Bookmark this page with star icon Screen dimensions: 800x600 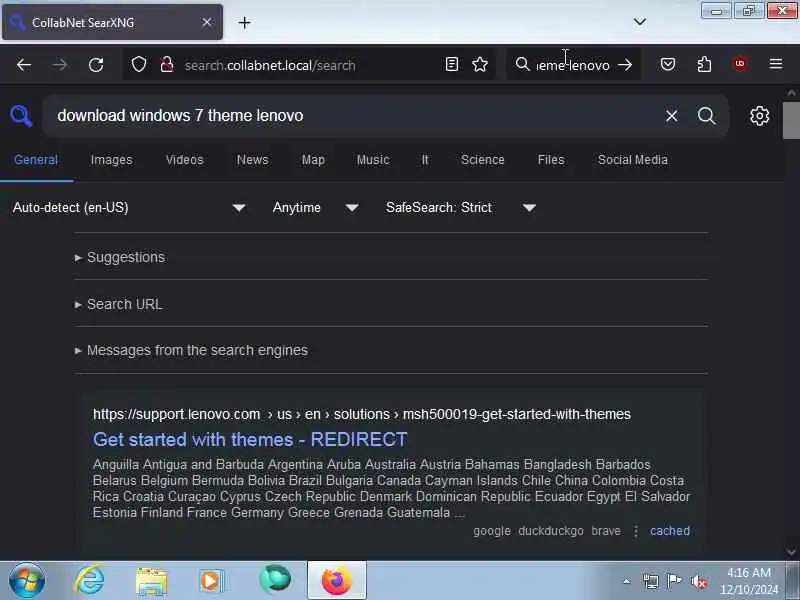tap(480, 64)
